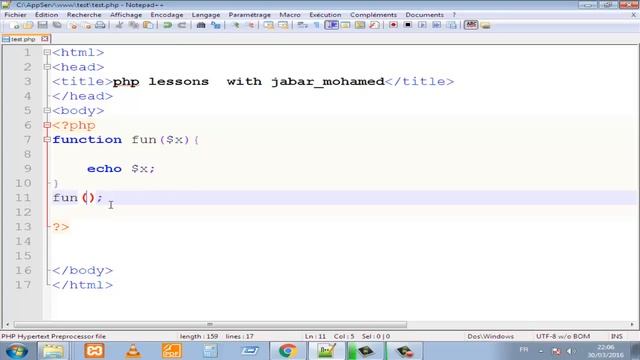
Task: Collapse the <head> fold on line 2
Action: (47, 67)
